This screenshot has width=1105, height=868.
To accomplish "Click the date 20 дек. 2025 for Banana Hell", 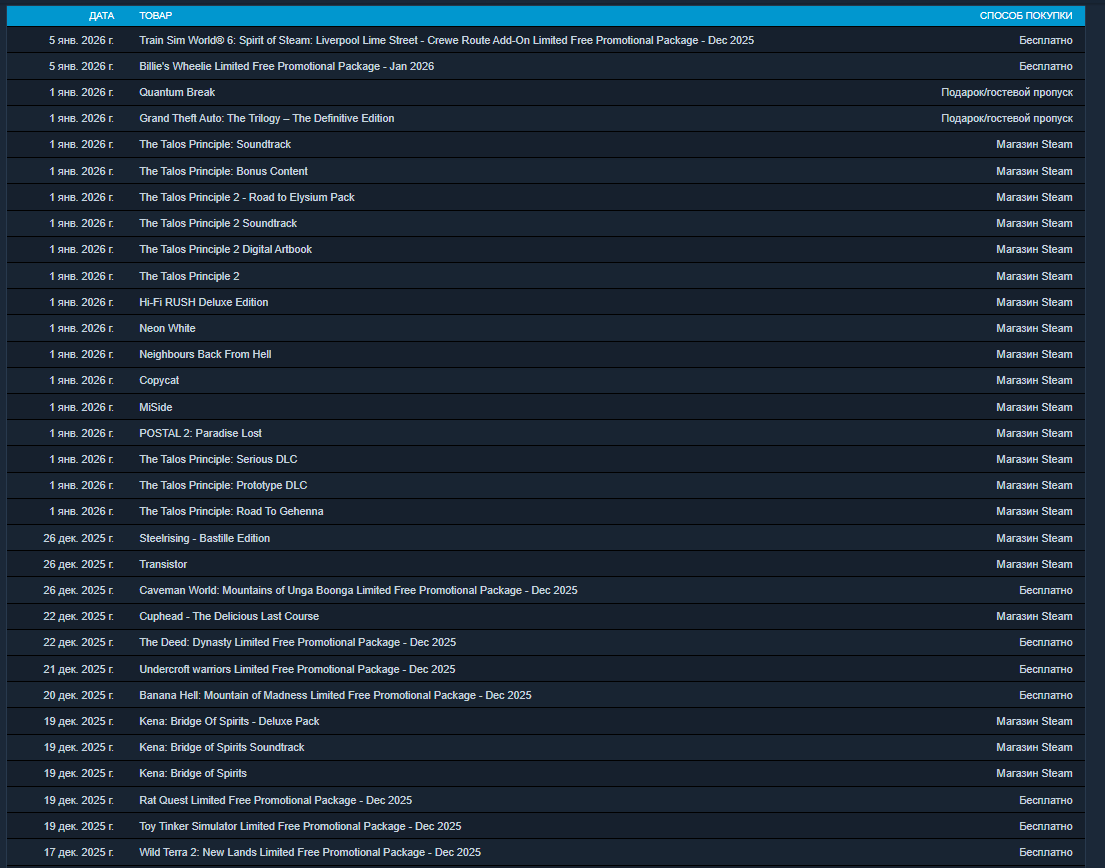I will [x=78, y=695].
